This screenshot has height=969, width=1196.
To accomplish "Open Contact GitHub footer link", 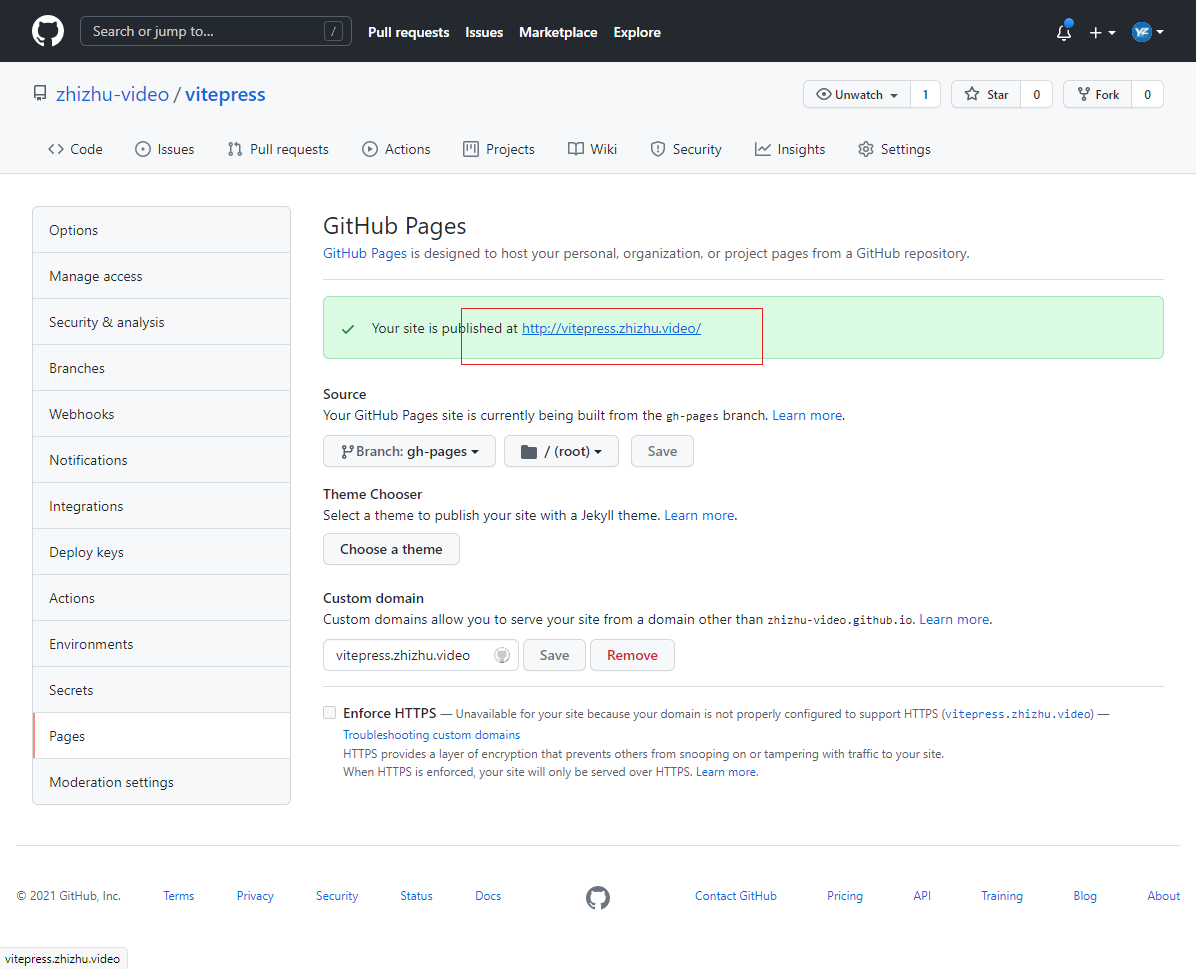I will [736, 896].
